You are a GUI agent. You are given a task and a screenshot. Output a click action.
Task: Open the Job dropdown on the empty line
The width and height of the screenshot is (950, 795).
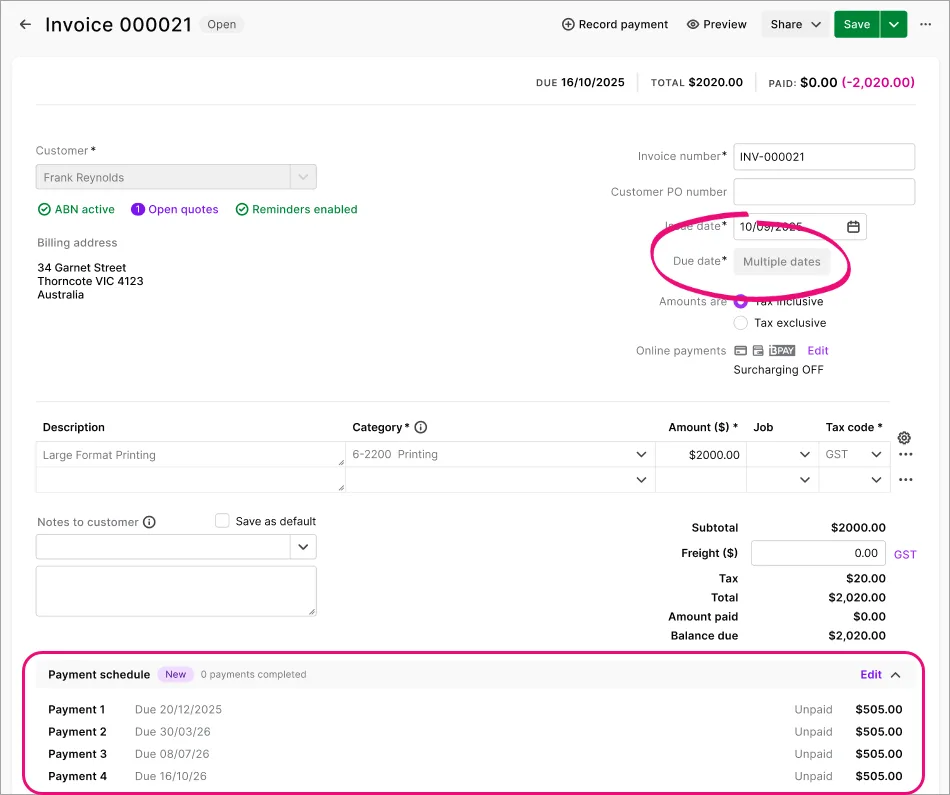(805, 480)
